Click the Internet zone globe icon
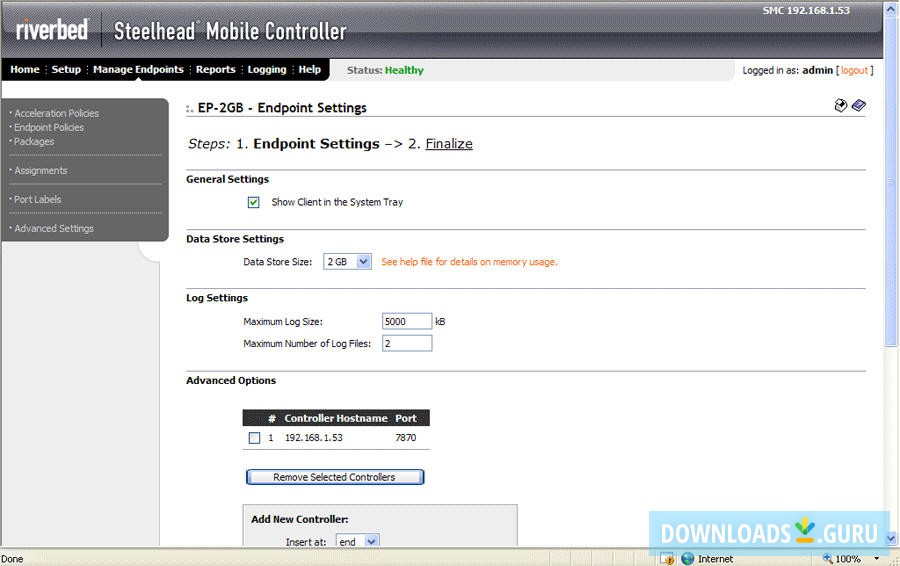 (687, 559)
